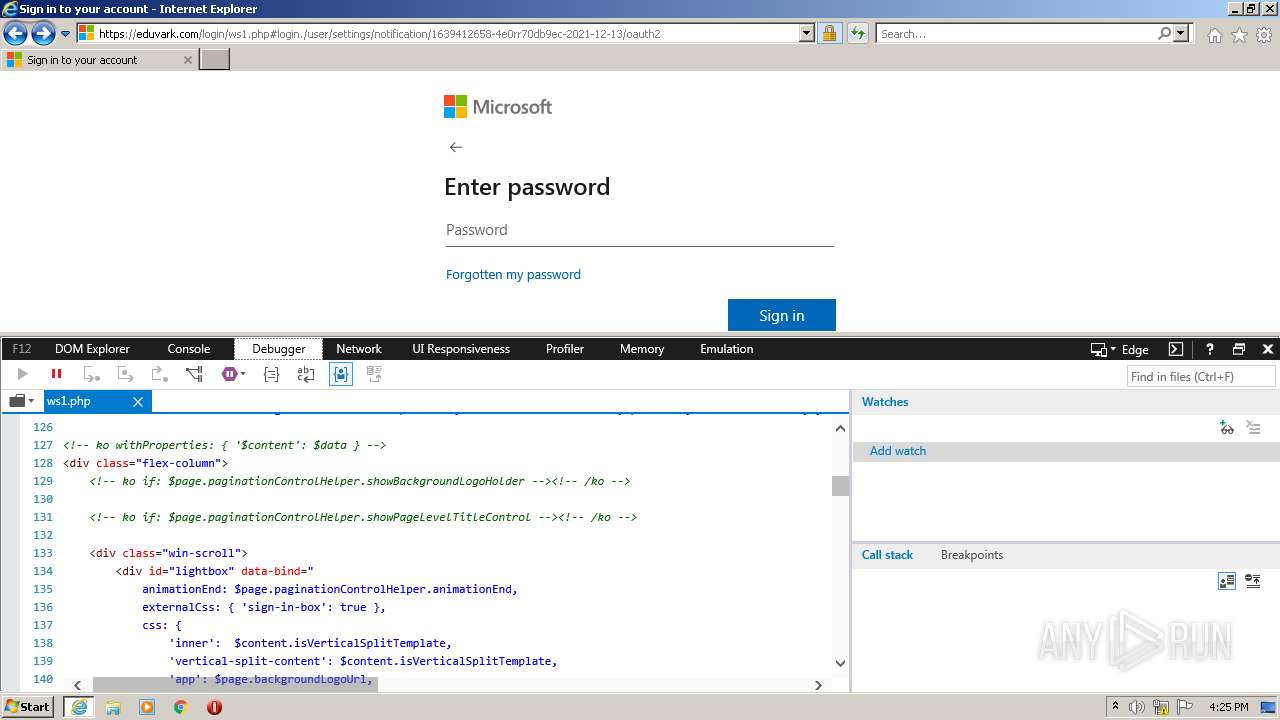Screen dimensions: 1280x720
Task: Click the Refresh page icon
Action: [858, 33]
